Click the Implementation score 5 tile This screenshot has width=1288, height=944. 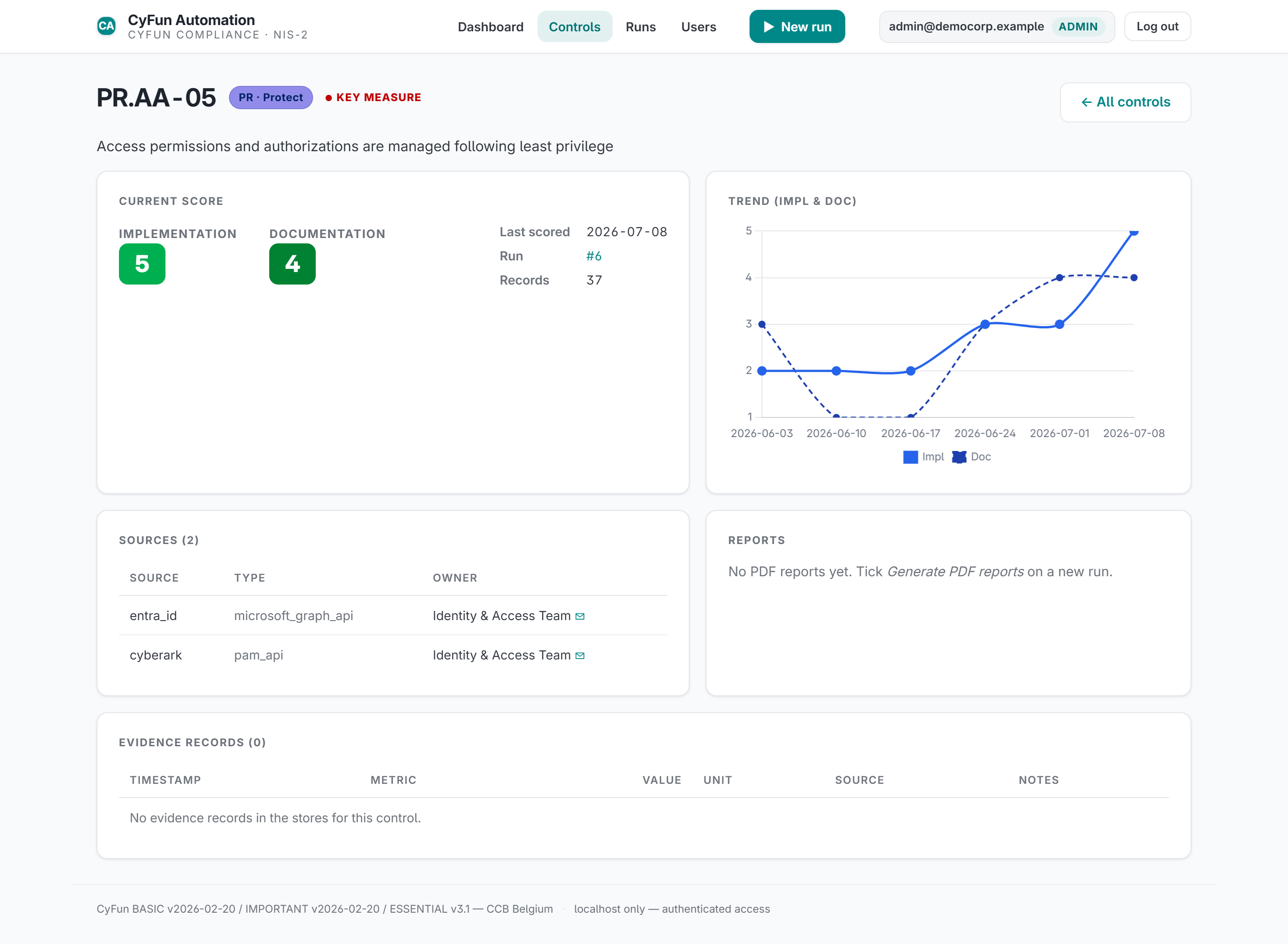coord(142,264)
